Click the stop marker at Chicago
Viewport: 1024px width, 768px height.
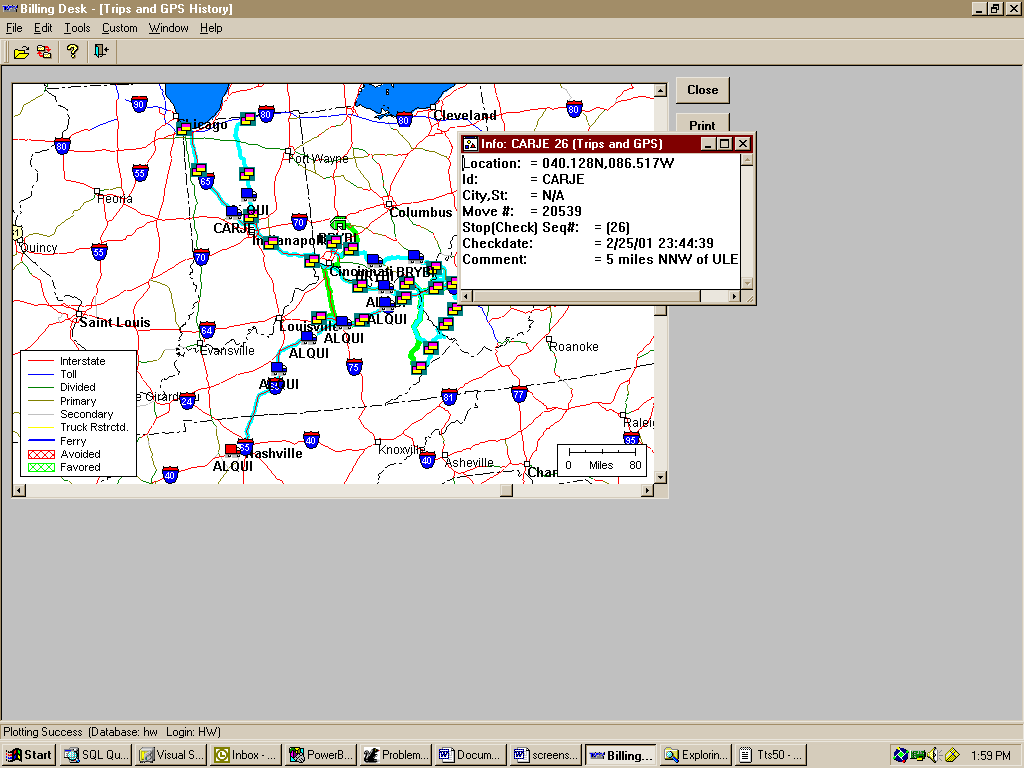click(x=184, y=129)
